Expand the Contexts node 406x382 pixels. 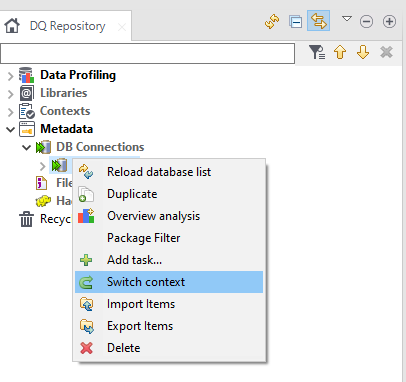[10, 112]
